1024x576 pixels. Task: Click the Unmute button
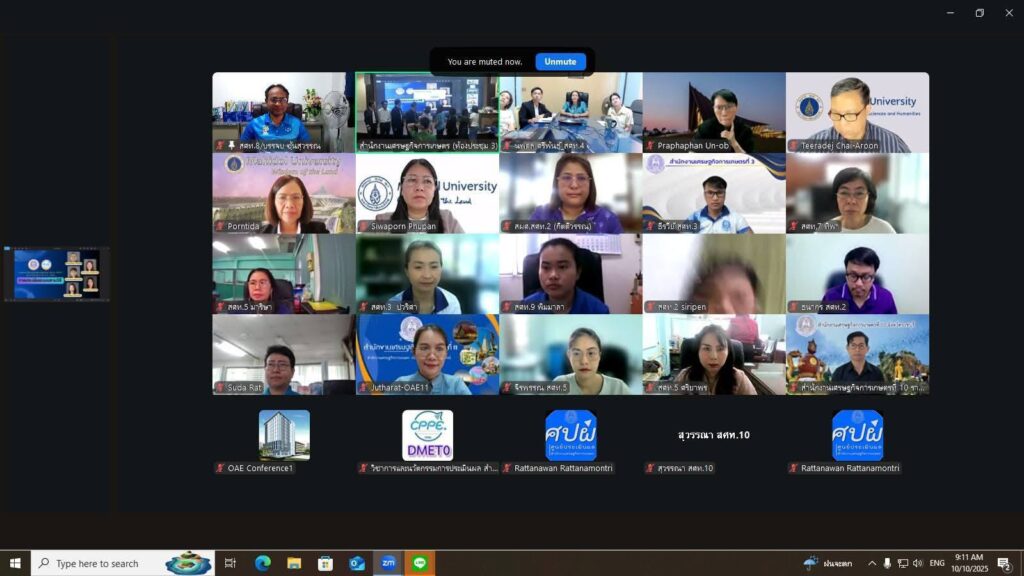pos(560,62)
